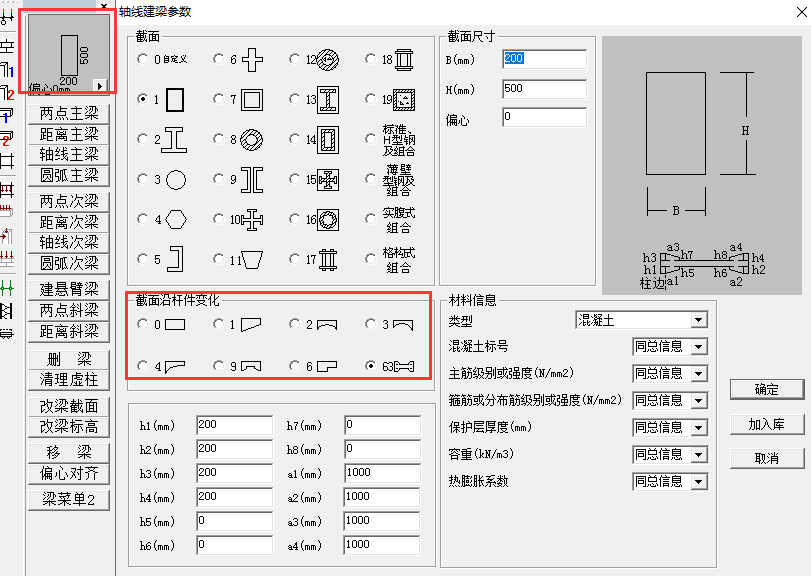Expand the 箍筋或分布筋级别 dropdown

click(x=699, y=400)
